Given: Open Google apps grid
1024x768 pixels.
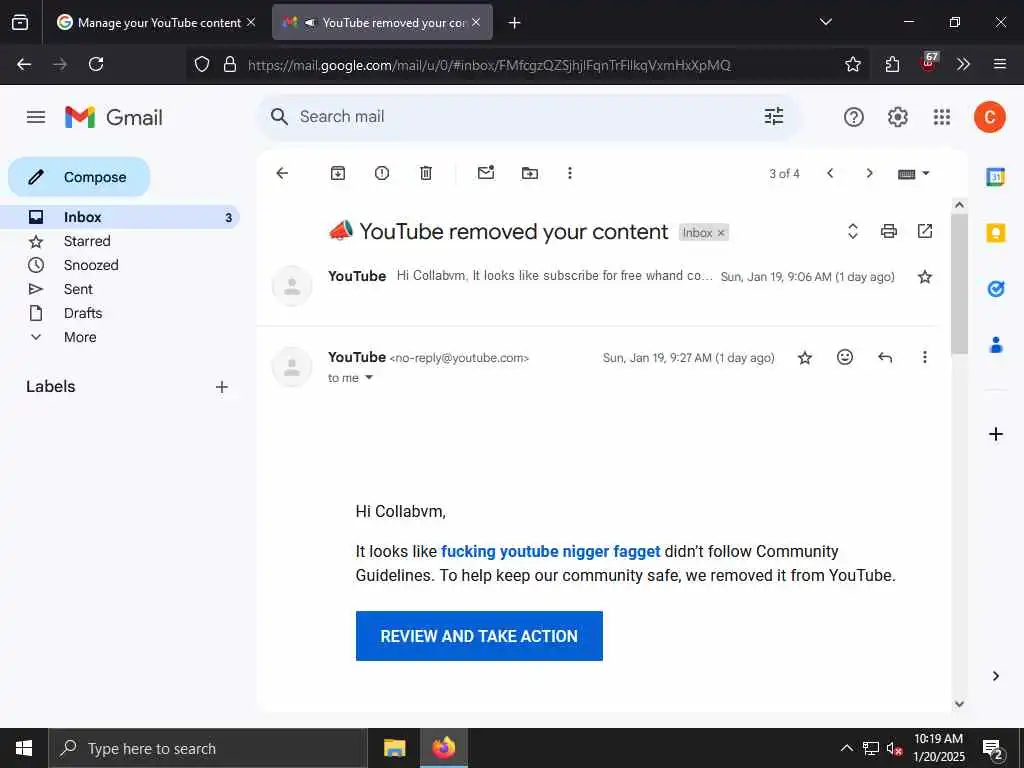Looking at the screenshot, I should [x=942, y=117].
